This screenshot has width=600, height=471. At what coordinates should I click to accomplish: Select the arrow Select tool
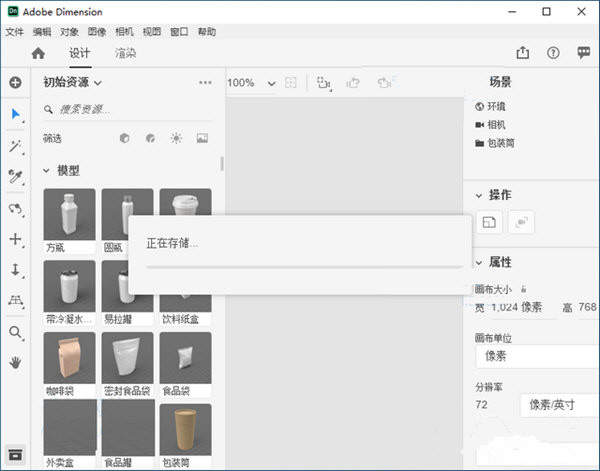[x=15, y=114]
